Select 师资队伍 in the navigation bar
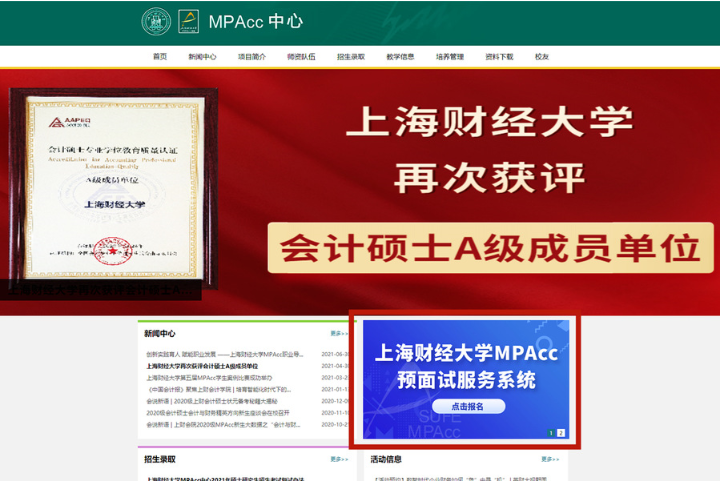721x484 pixels. point(301,57)
